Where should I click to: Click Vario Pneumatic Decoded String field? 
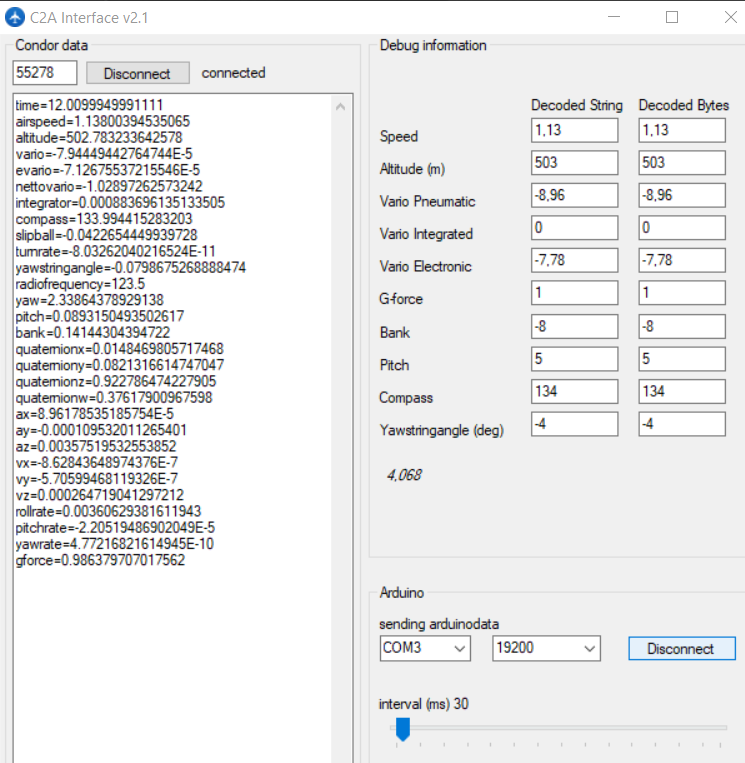(x=575, y=195)
